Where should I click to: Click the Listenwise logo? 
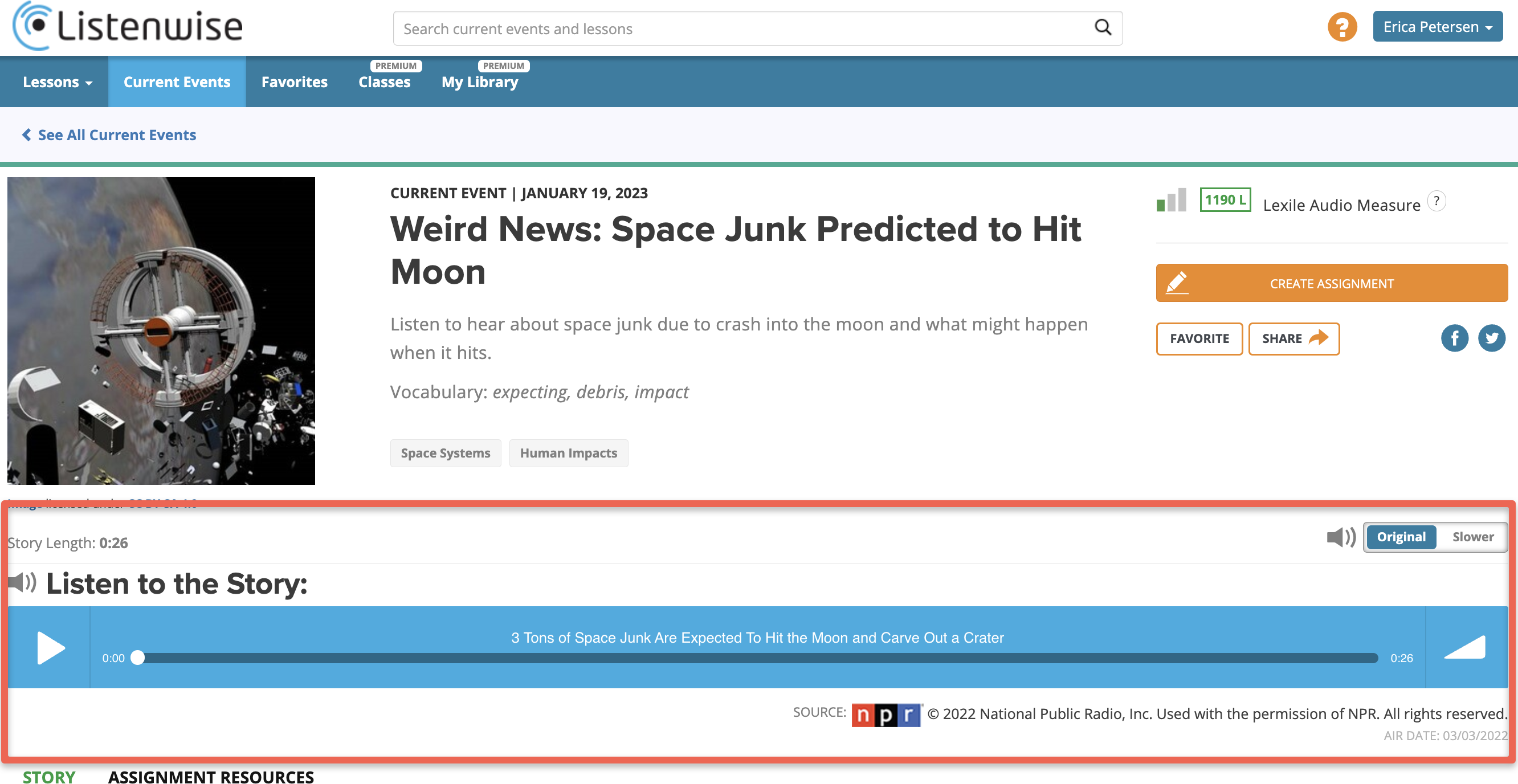127,26
